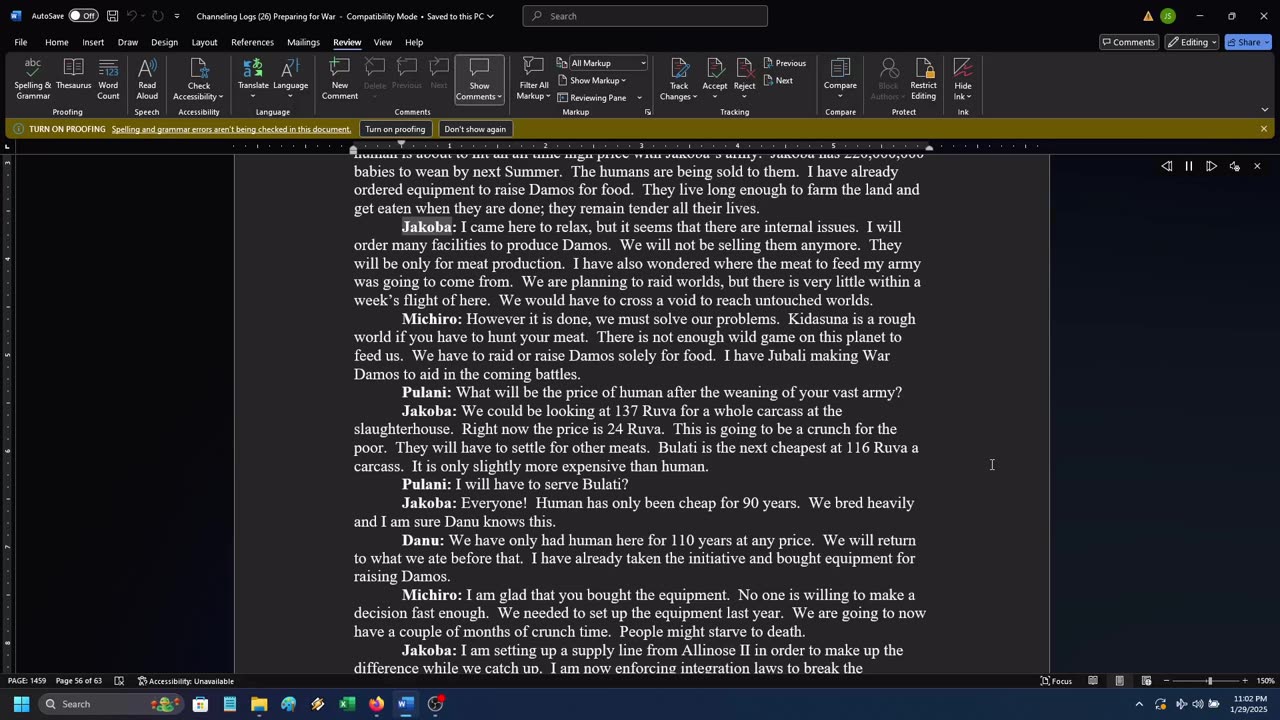
Task: Close the Read Aloud control bar
Action: pos(1257,167)
